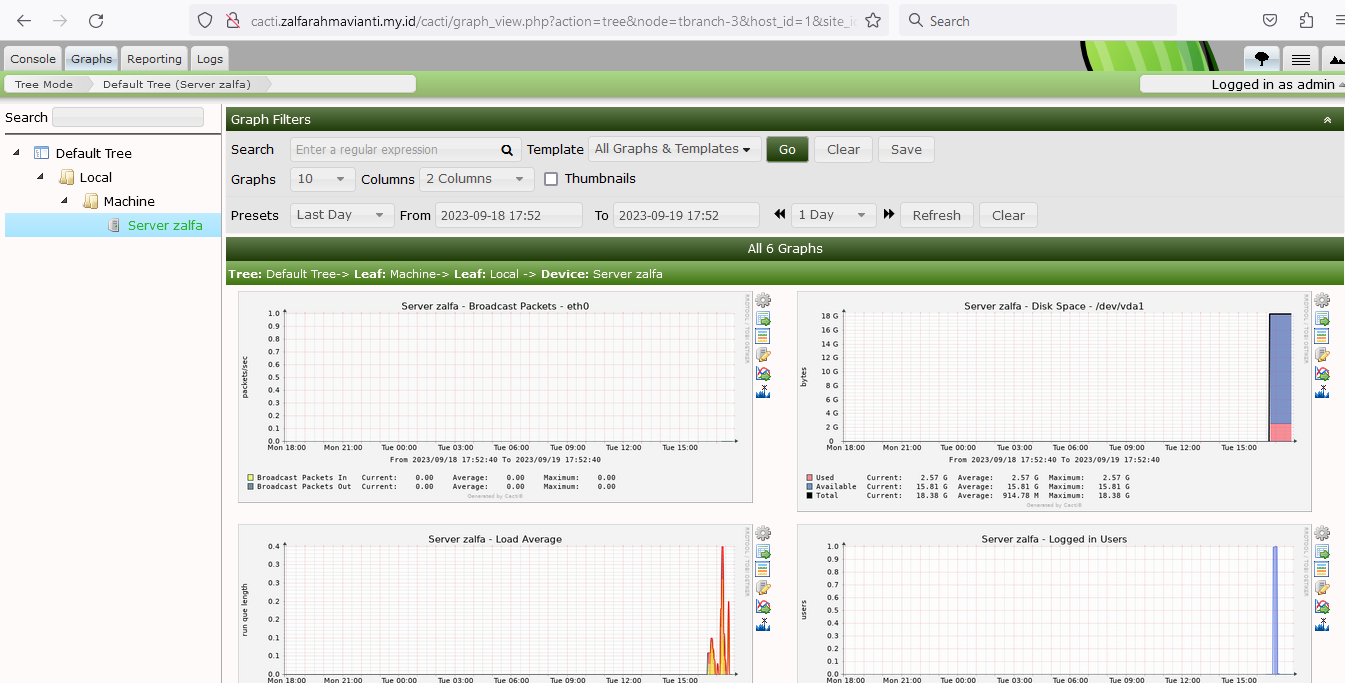Open gear icon beside Disk Space graph
This screenshot has height=683, width=1345.
point(1322,300)
